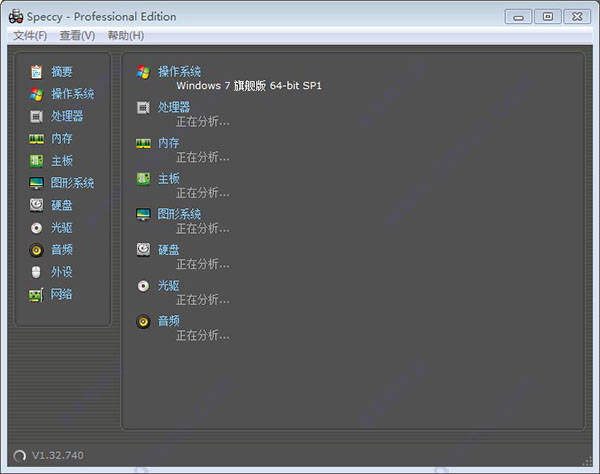The image size is (600, 474).
Task: Click the V1.32.740 version label
Action: pos(58,455)
